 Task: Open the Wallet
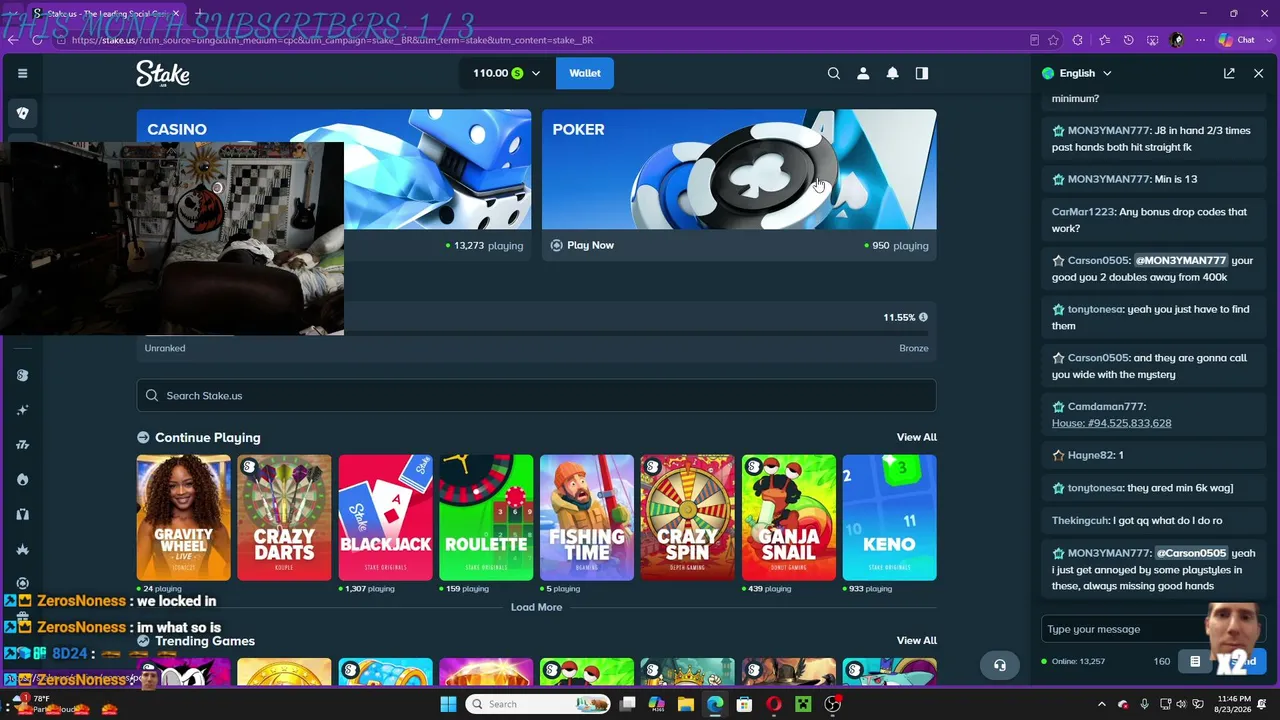(585, 73)
